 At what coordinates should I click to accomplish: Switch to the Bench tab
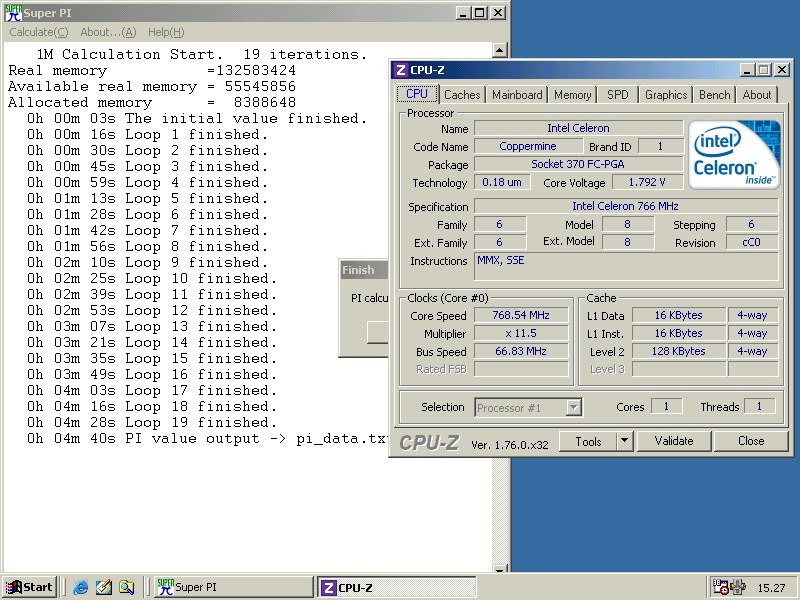(x=714, y=95)
